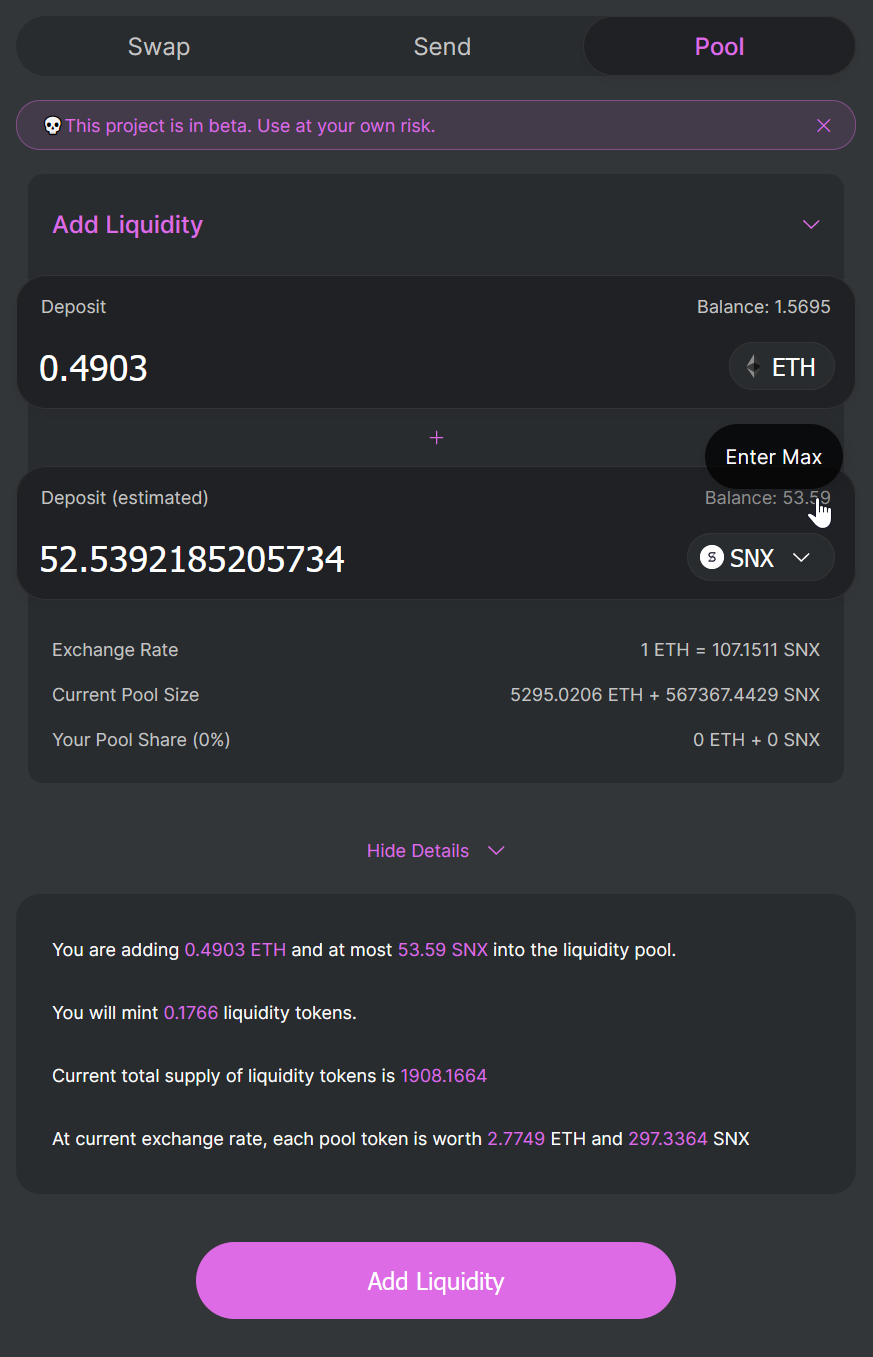Viewport: 873px width, 1357px height.
Task: Collapse details using the Hide Details chevron
Action: click(x=496, y=851)
